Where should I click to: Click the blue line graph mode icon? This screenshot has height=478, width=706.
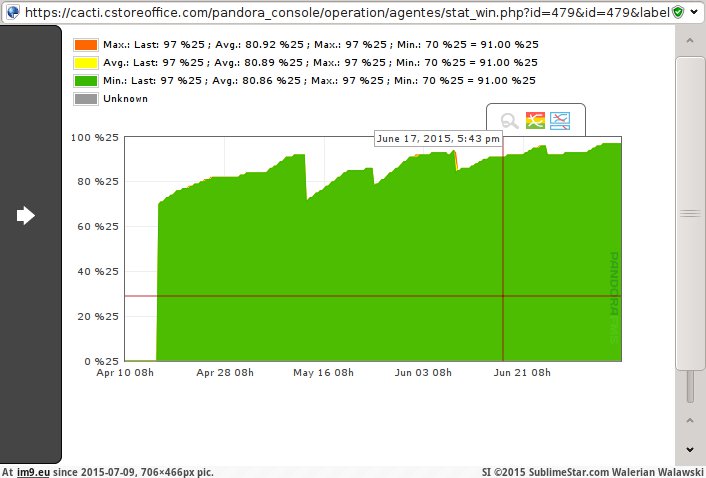[x=561, y=122]
